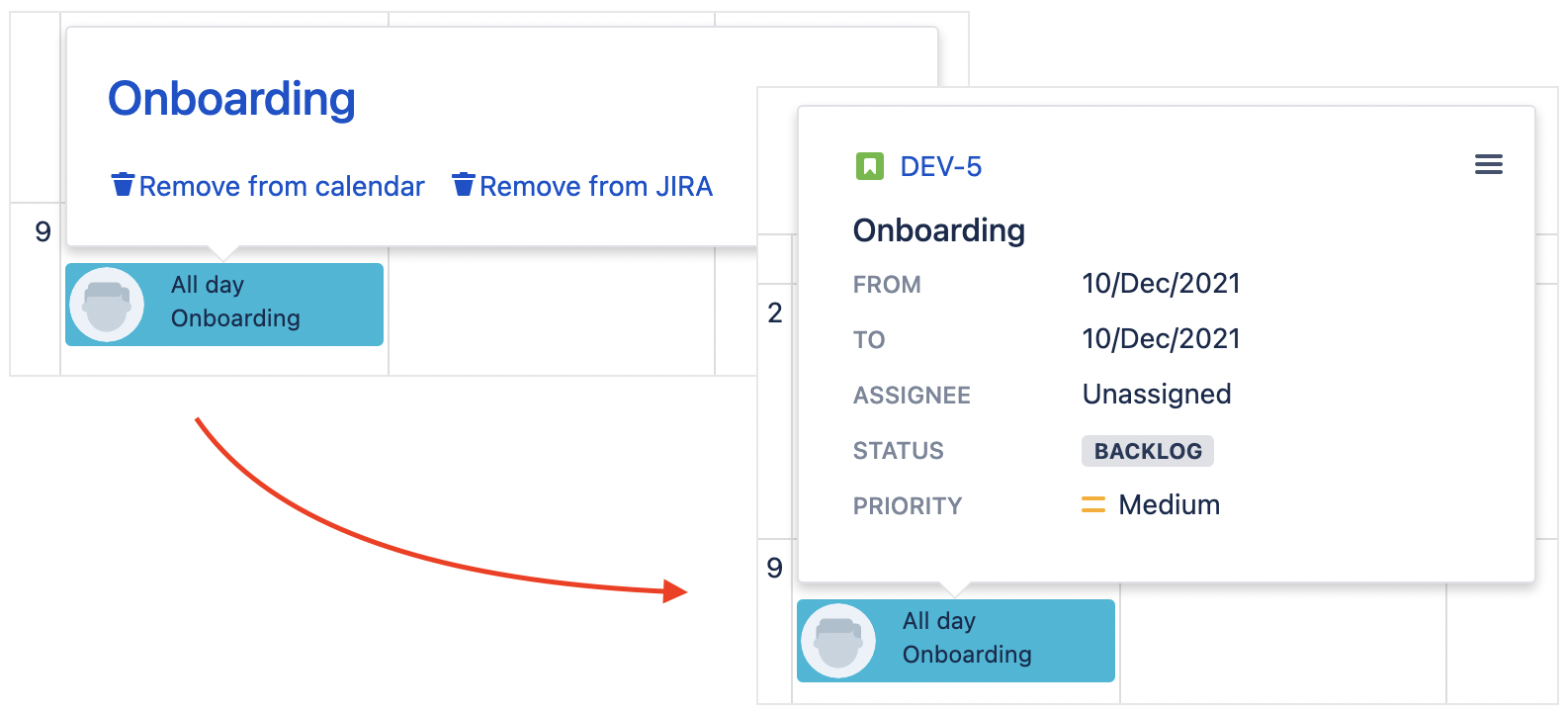Click the avatar on the event under the Remove links popup

tap(107, 305)
